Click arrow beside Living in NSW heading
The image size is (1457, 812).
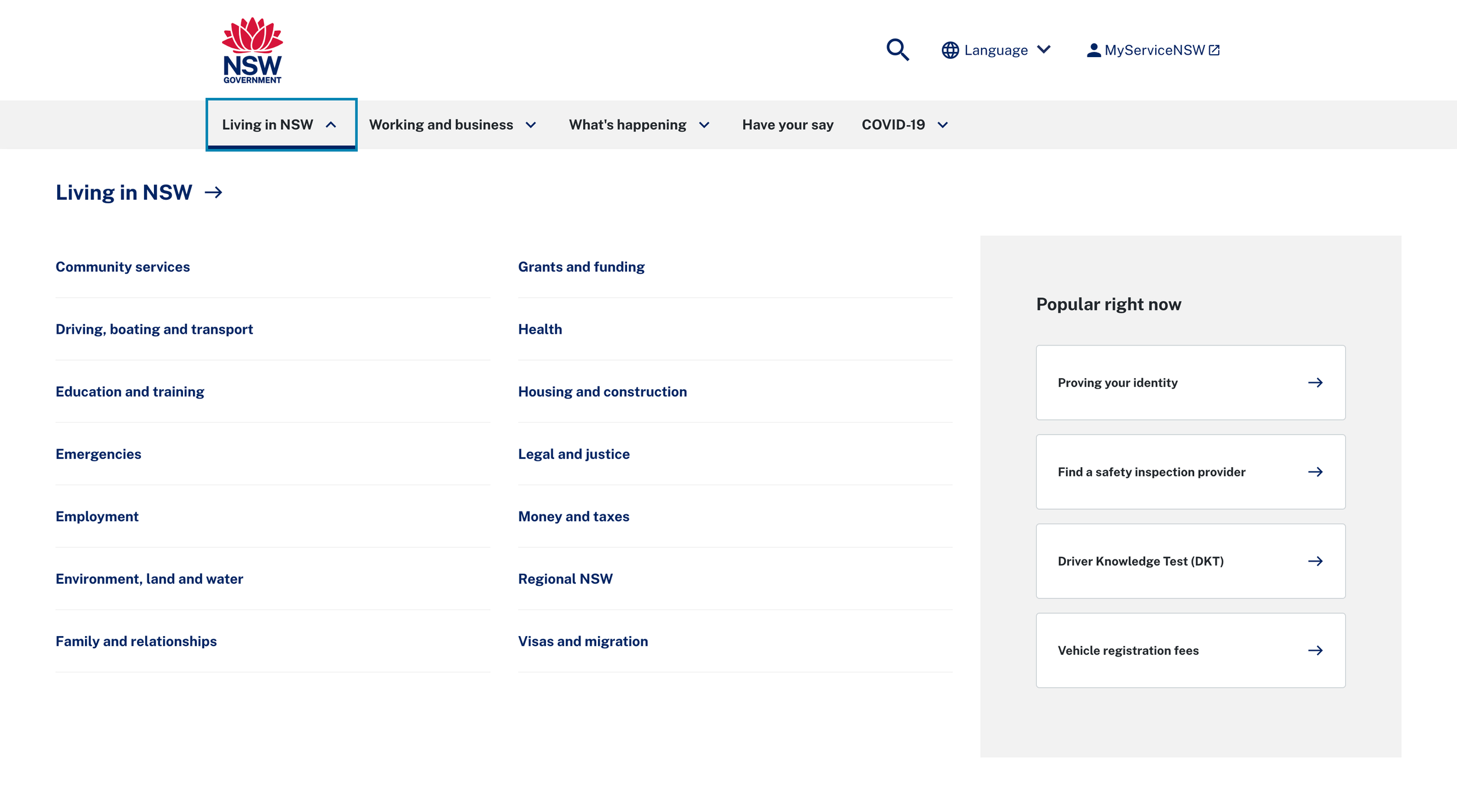[214, 193]
